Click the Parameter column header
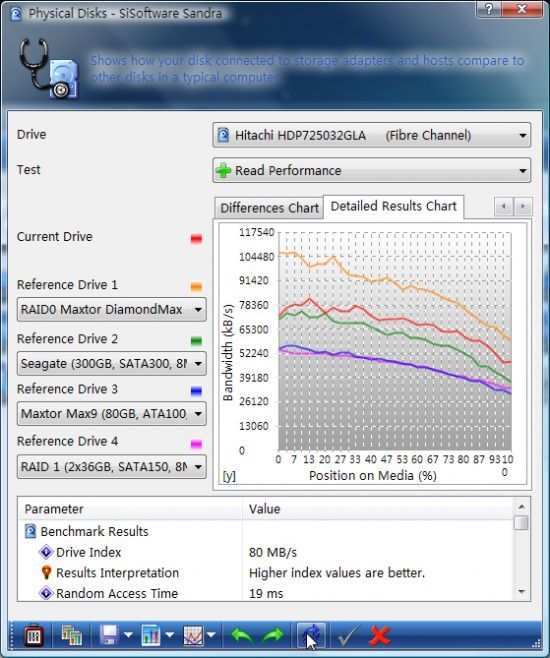This screenshot has height=658, width=550. pos(130,509)
